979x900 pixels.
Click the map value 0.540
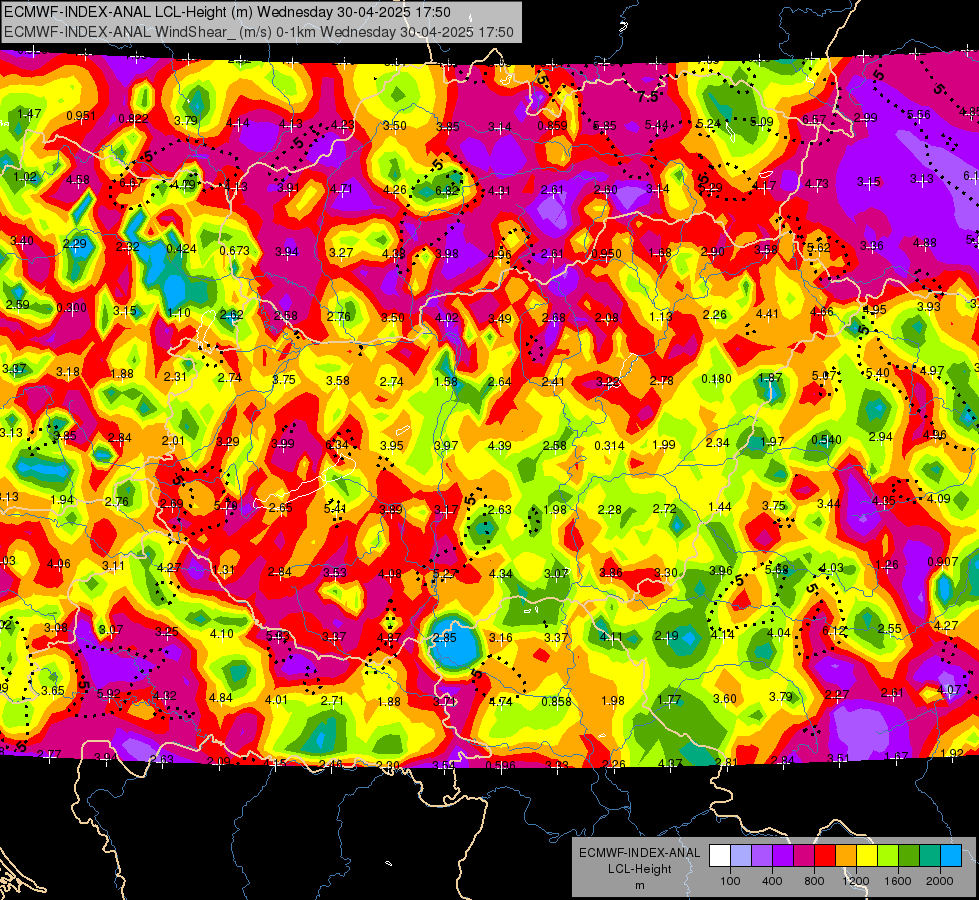coord(826,440)
